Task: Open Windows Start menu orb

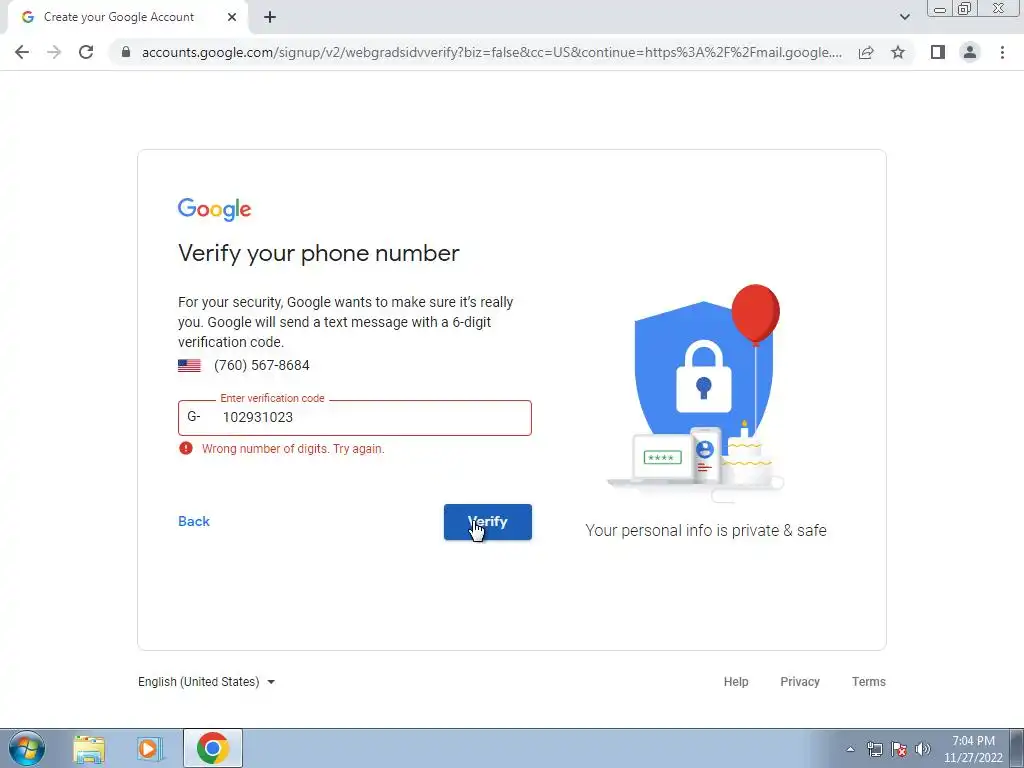Action: (x=27, y=748)
